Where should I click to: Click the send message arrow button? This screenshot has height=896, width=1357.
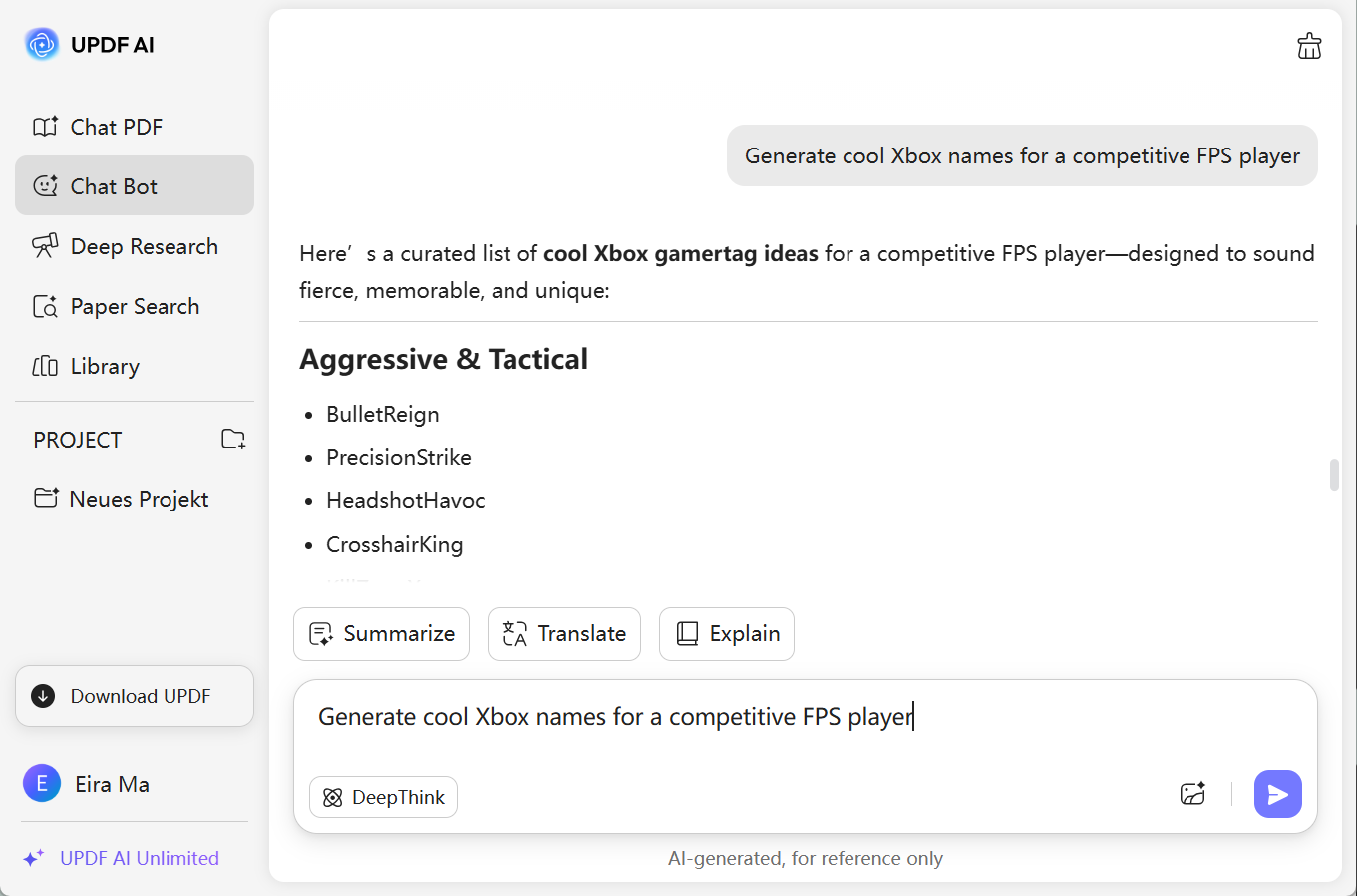1277,794
